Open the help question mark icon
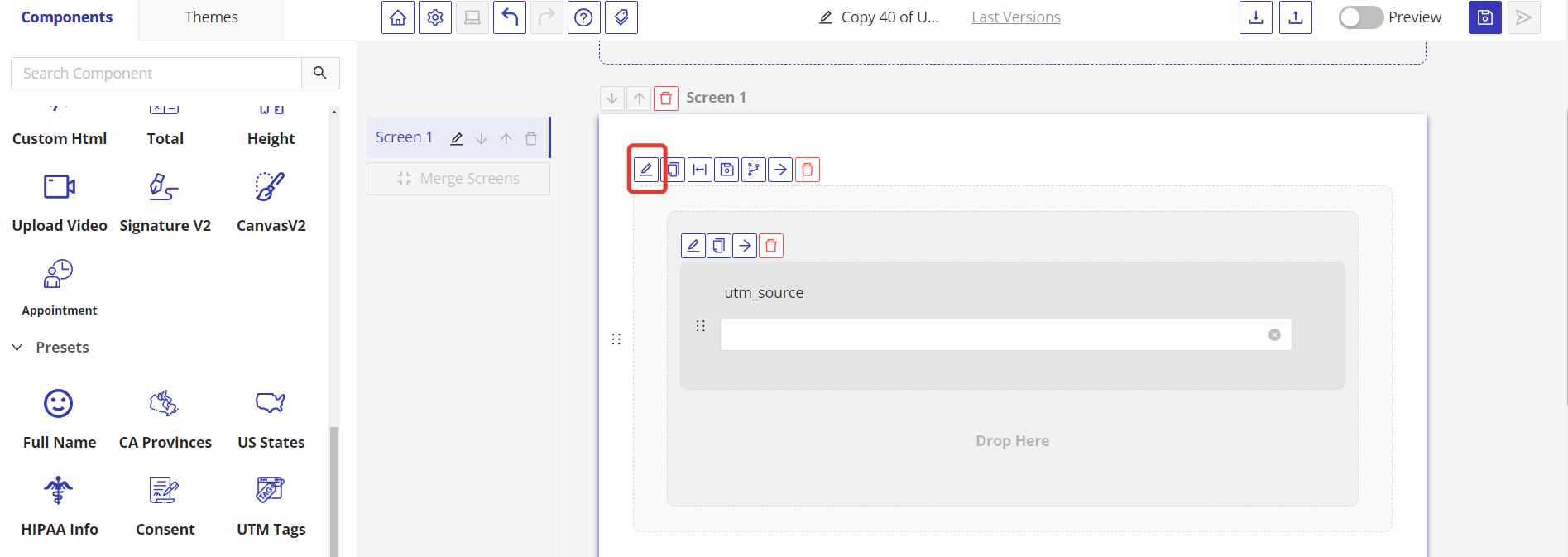1568x557 pixels. [x=583, y=17]
